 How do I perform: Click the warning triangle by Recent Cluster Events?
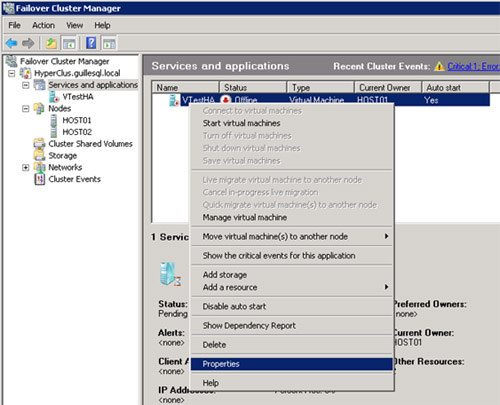tap(439, 66)
